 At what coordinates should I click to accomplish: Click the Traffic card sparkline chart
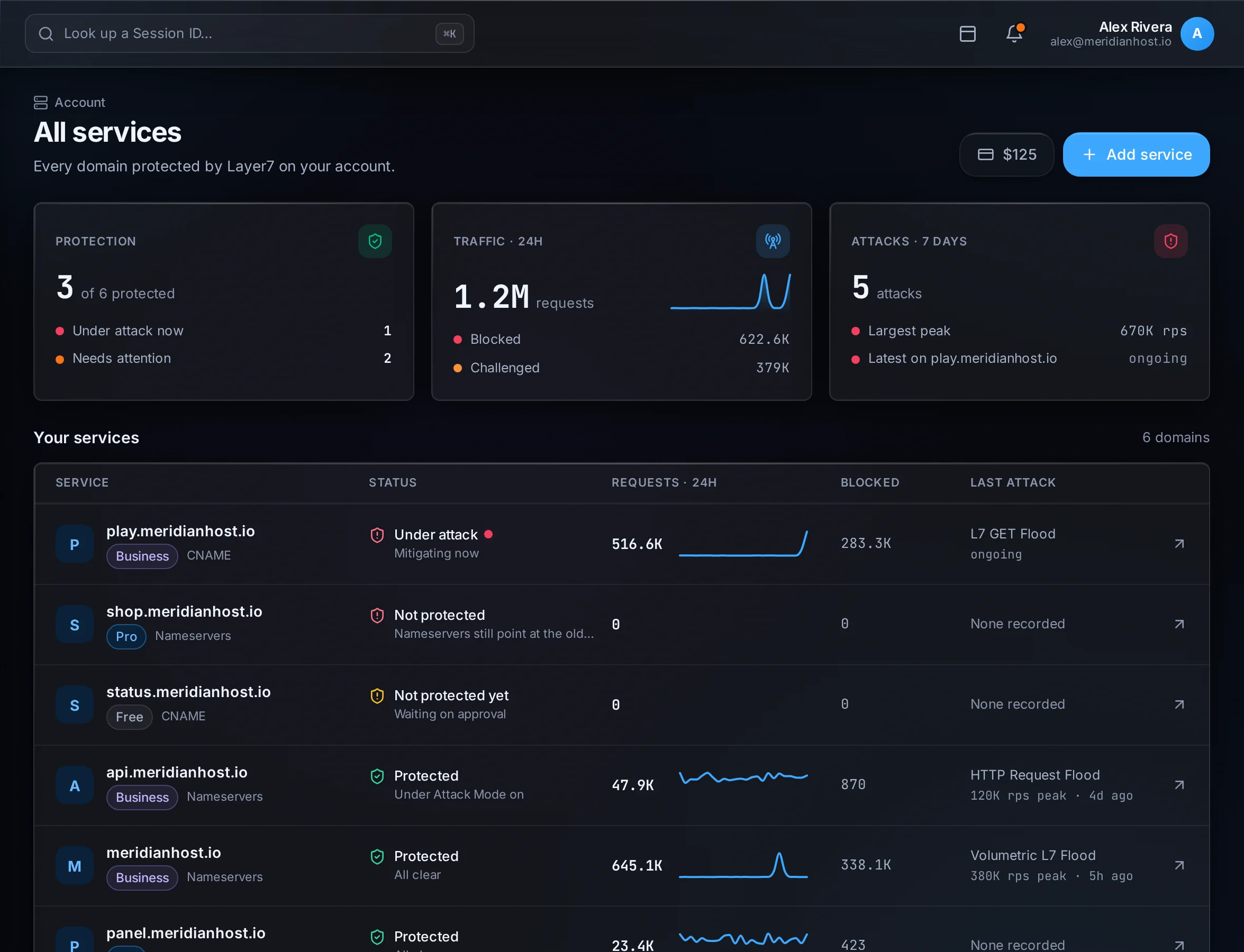(x=730, y=291)
